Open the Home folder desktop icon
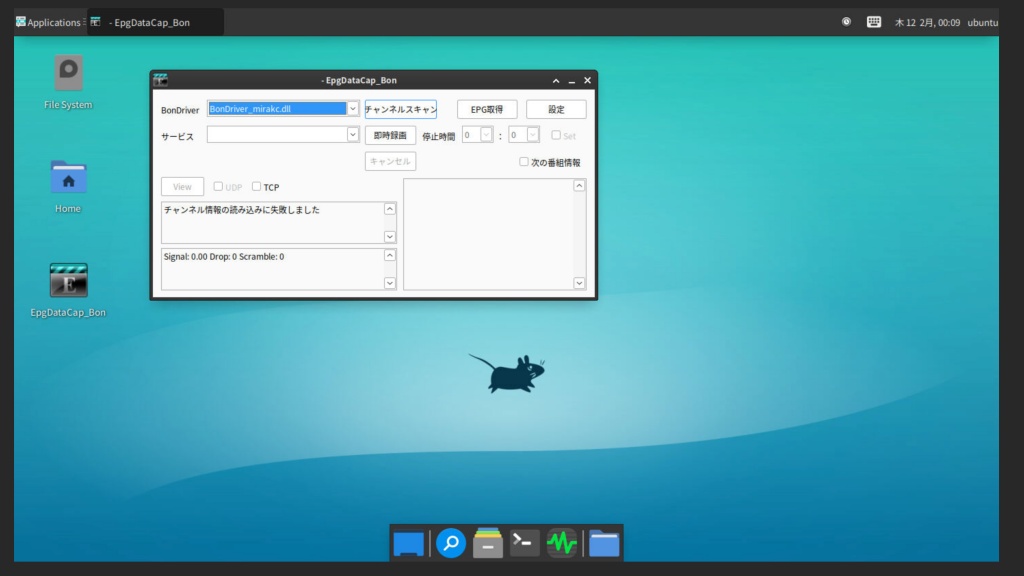 pos(68,178)
